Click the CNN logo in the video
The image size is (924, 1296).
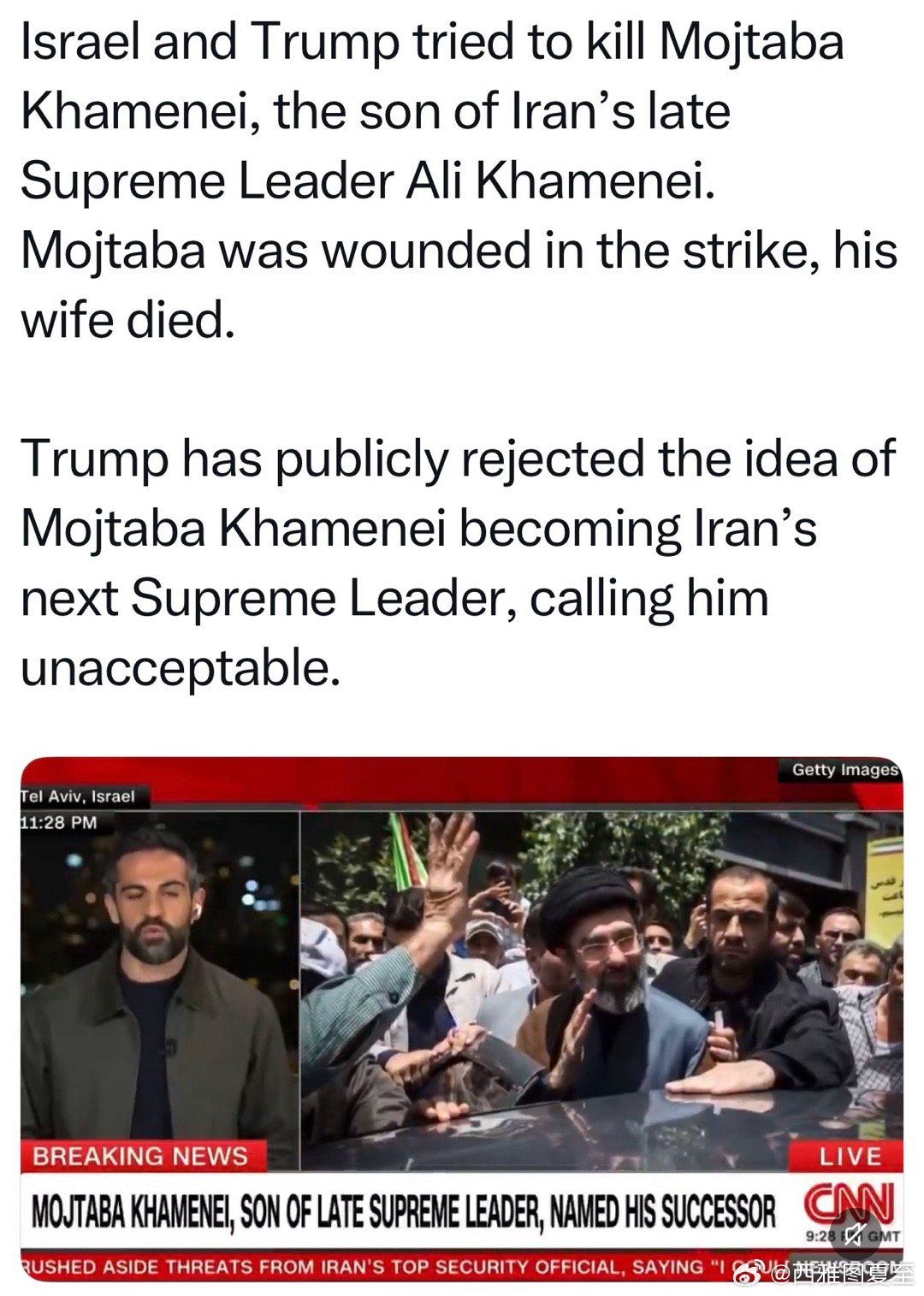850,1203
